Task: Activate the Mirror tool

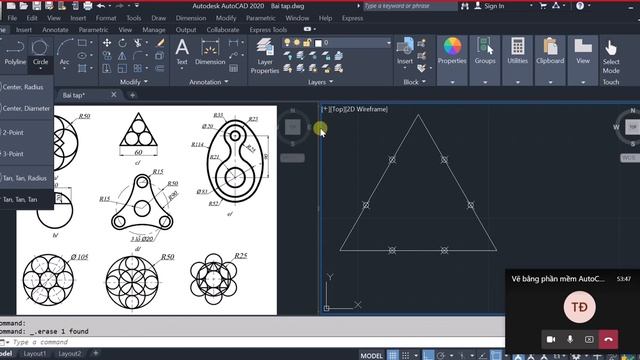Action: pos(122,56)
